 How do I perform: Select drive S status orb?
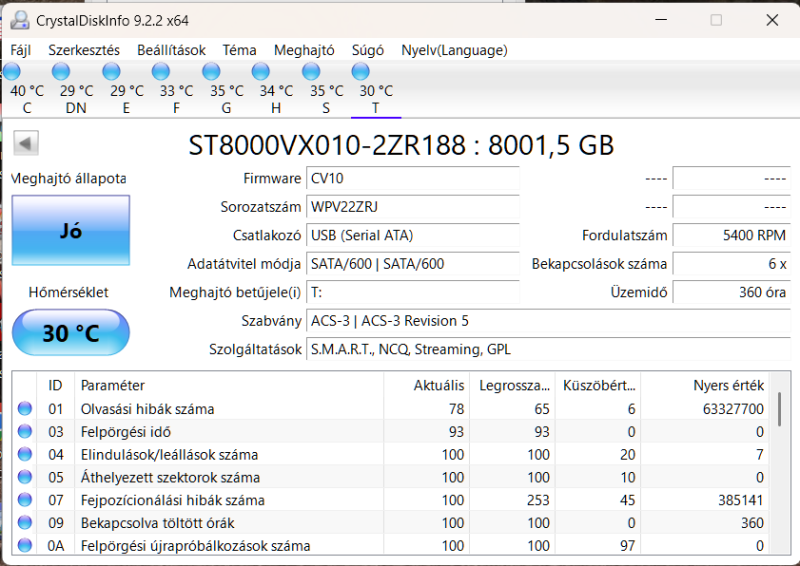point(311,72)
